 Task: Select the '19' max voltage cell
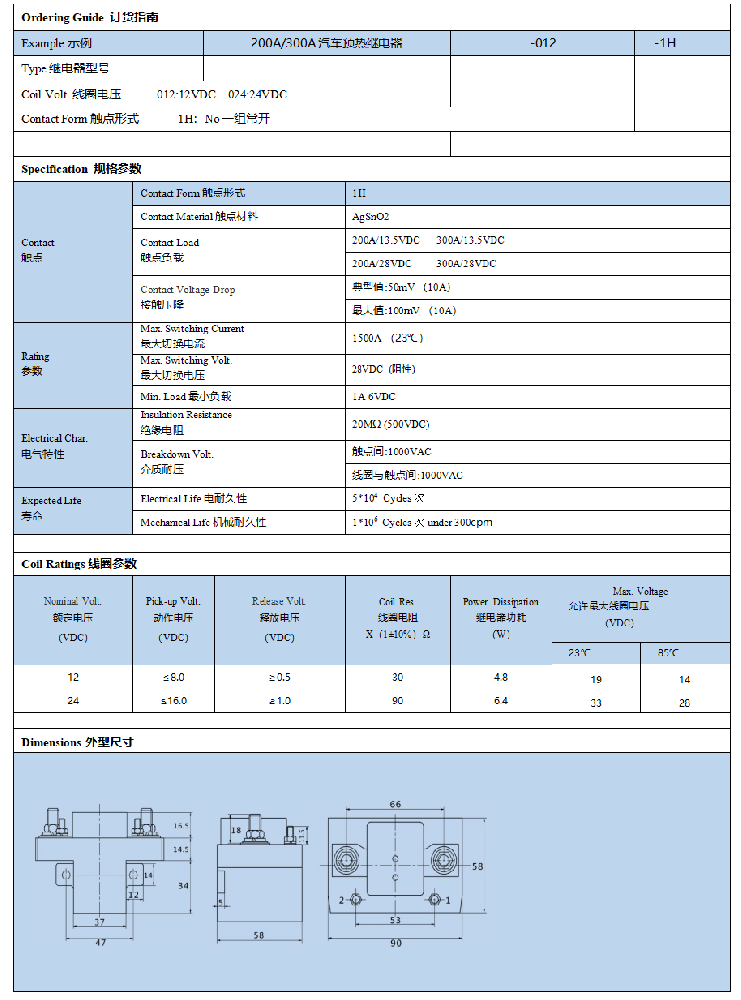596,680
